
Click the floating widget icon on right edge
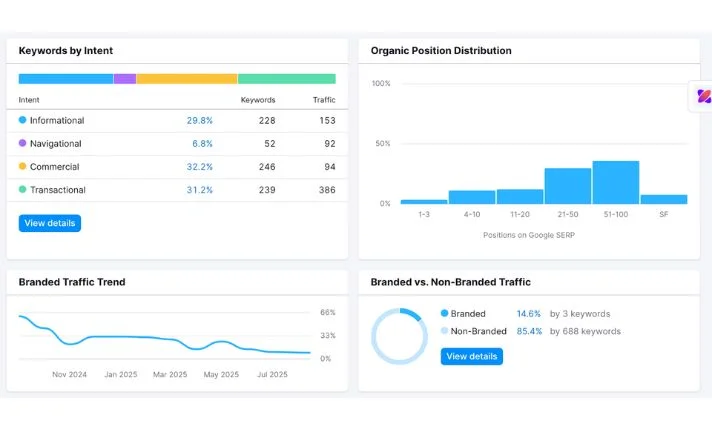[703, 97]
